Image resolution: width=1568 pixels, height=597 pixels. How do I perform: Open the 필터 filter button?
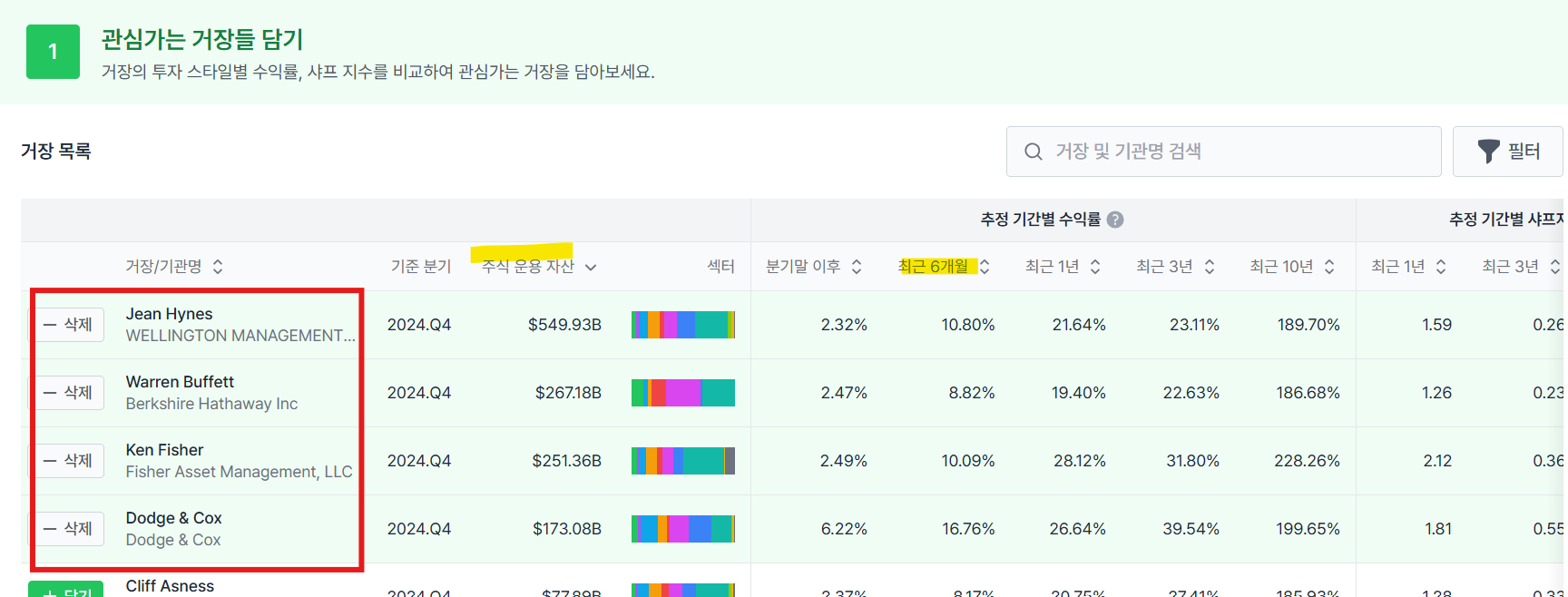point(1507,152)
